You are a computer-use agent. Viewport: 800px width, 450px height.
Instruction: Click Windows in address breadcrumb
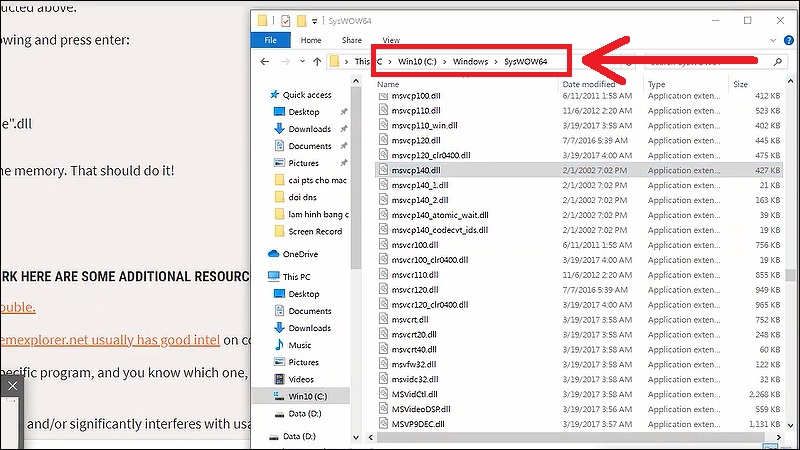point(470,62)
